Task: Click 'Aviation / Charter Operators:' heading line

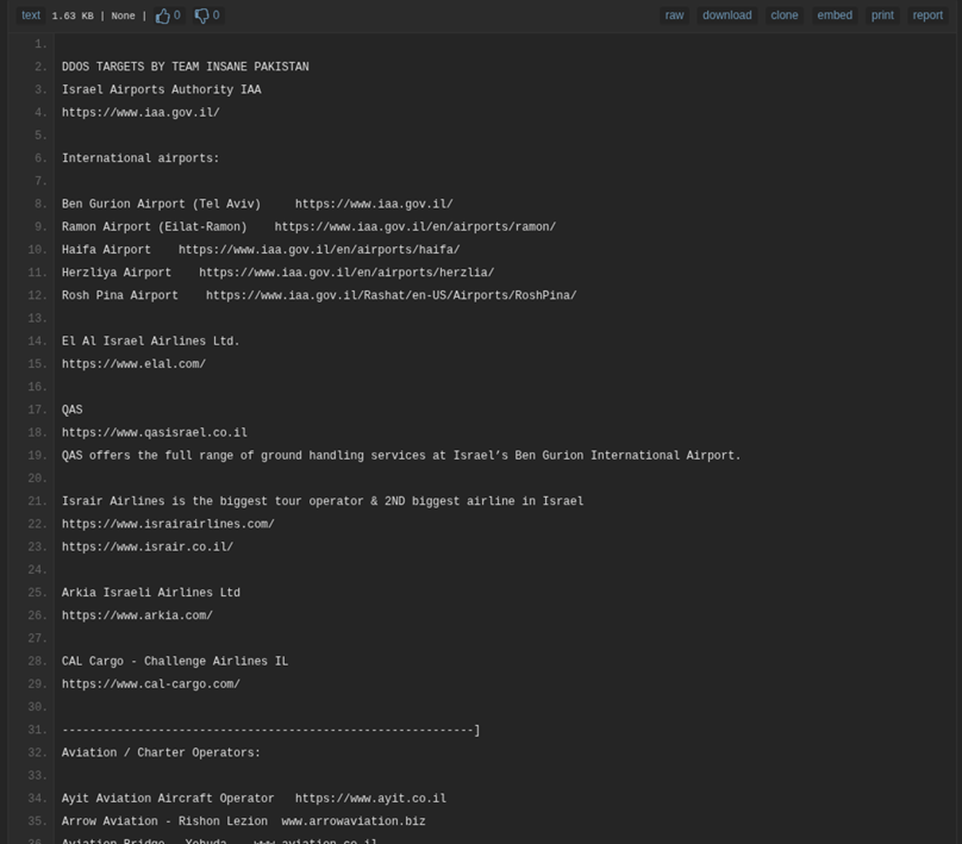Action: 161,753
